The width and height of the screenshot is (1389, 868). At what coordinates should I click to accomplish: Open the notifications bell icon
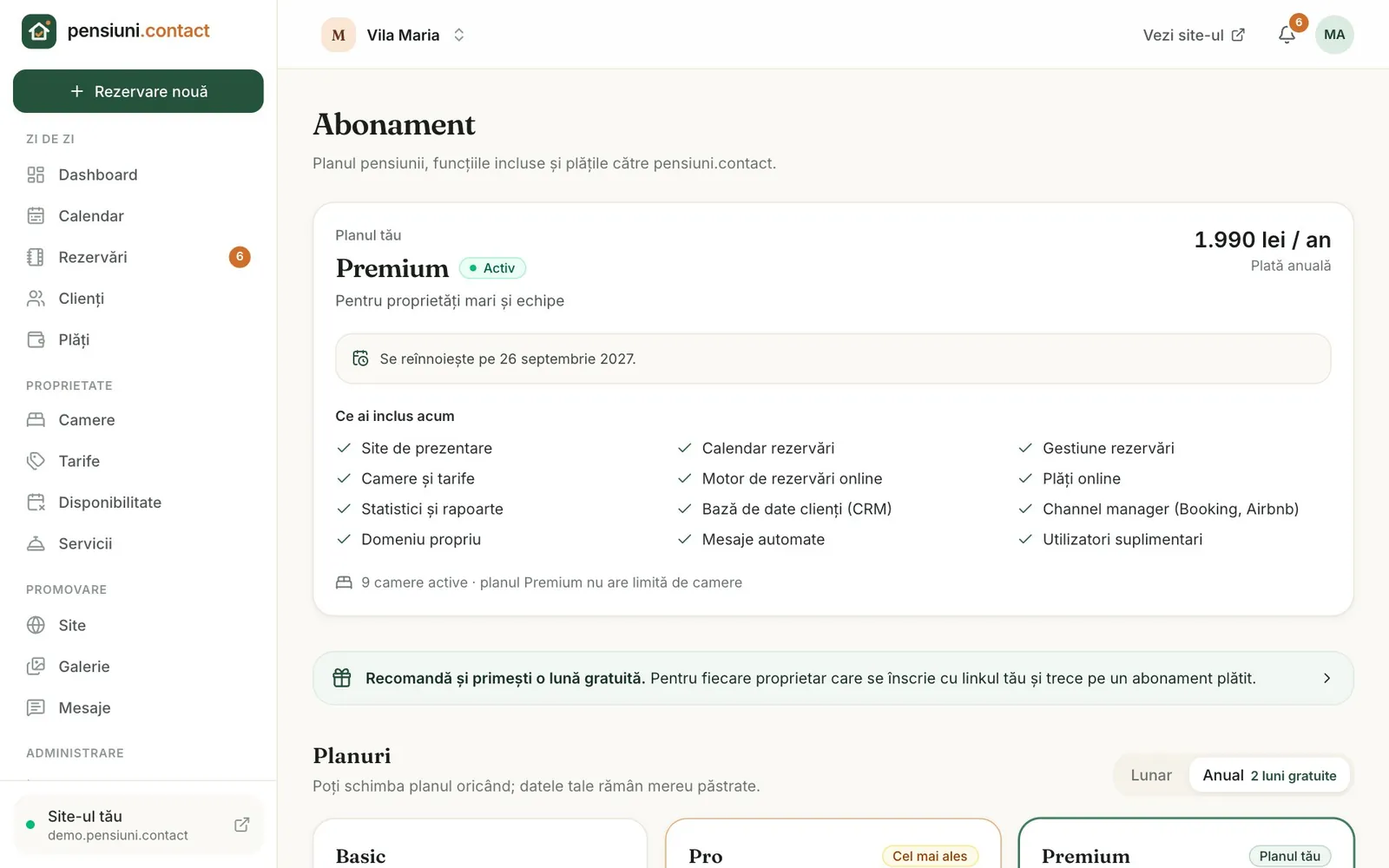1287,35
